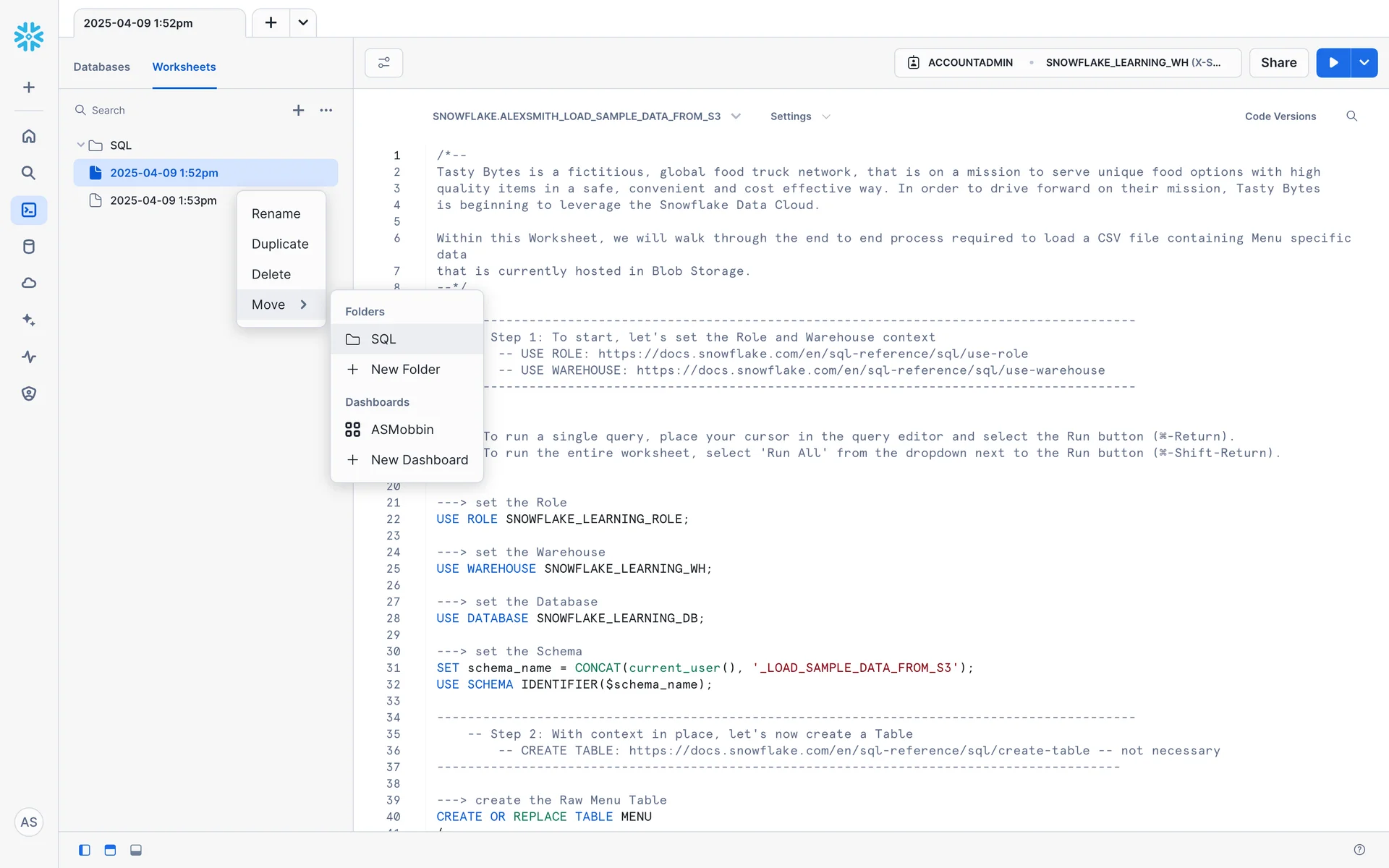The image size is (1389, 868).
Task: Open the Monitoring activity icon
Action: [29, 357]
